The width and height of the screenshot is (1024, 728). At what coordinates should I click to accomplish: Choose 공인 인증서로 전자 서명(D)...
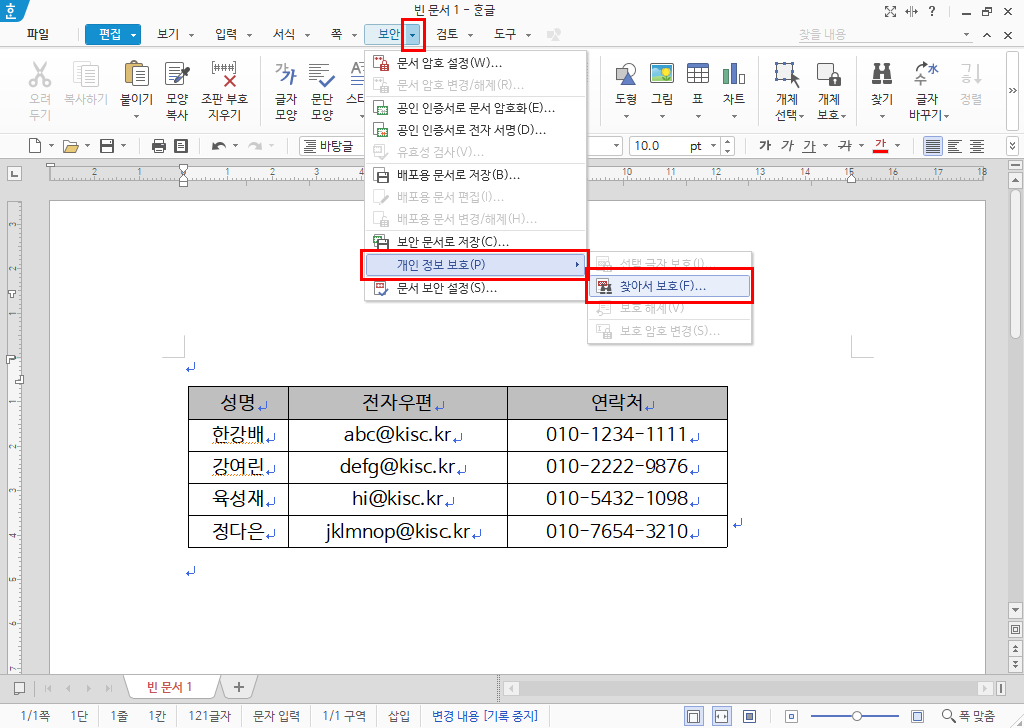click(x=475, y=130)
